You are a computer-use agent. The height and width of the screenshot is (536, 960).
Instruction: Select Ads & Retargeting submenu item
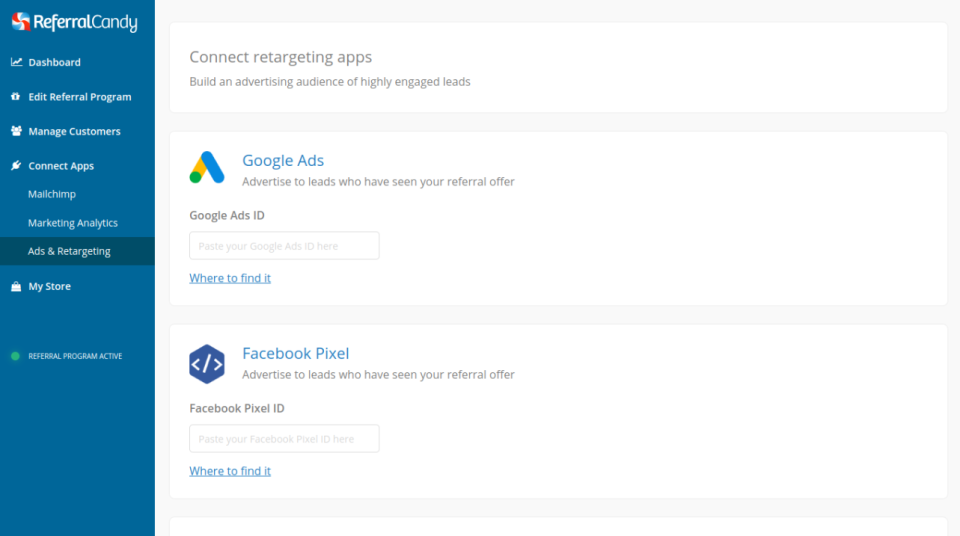[69, 251]
